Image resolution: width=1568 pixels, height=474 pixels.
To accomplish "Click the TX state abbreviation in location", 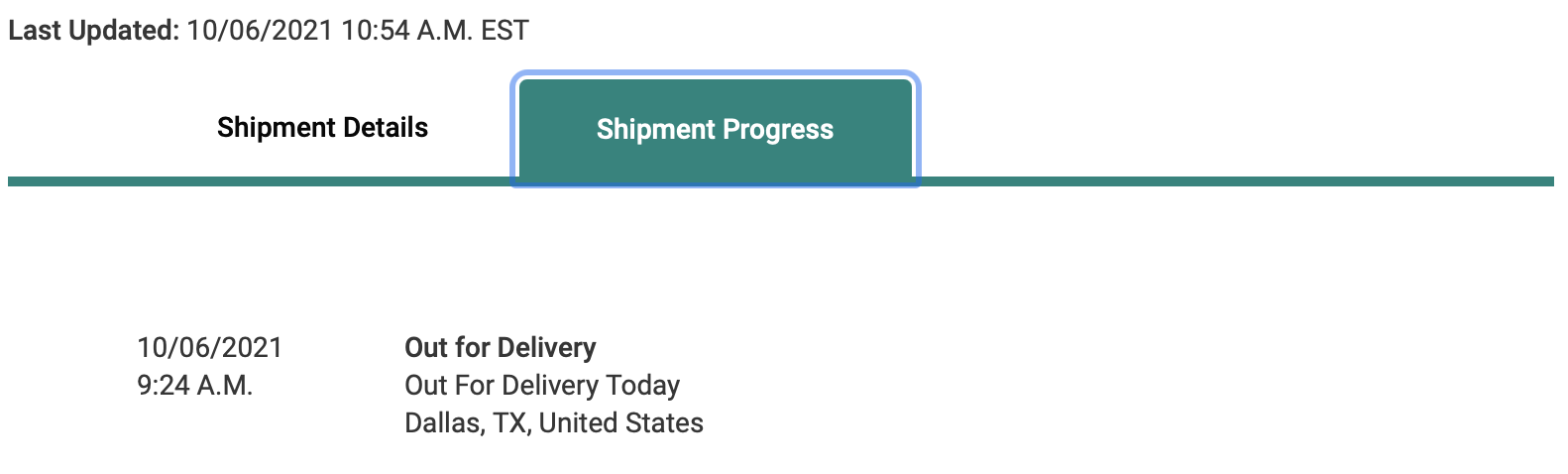I will 508,423.
